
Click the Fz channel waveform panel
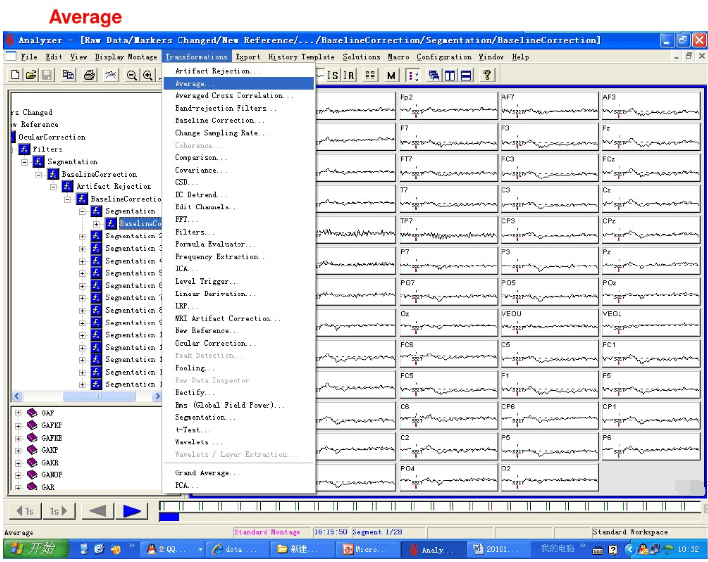650,139
